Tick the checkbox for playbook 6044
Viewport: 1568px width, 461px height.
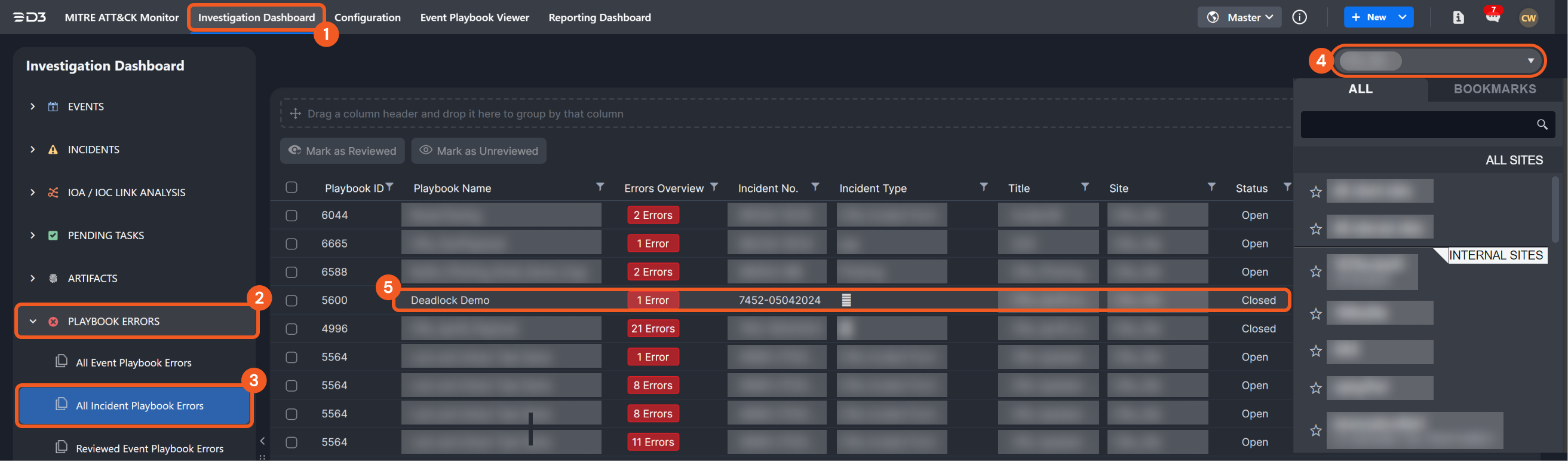click(x=291, y=216)
